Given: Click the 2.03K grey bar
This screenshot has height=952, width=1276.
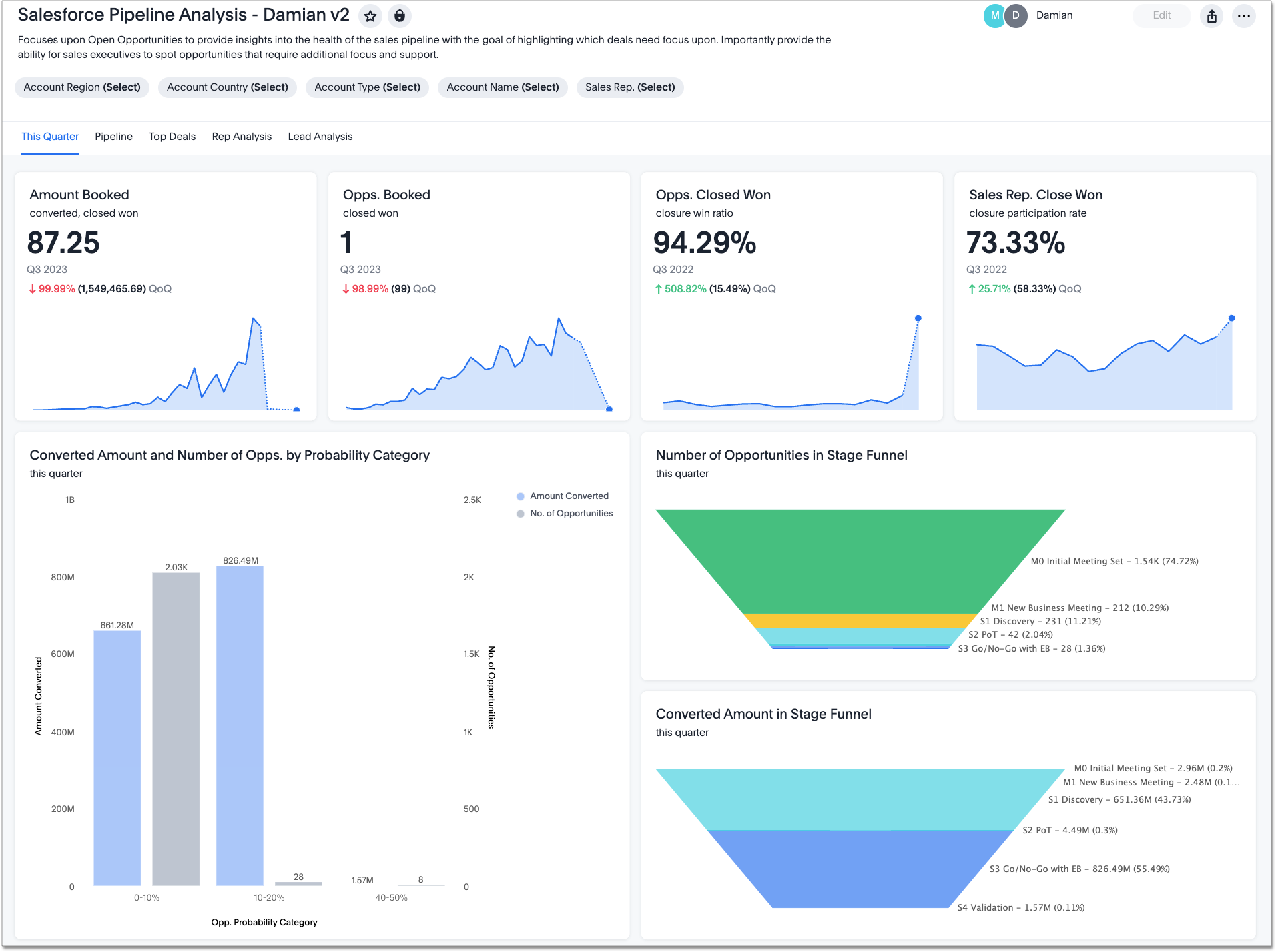Looking at the screenshot, I should [x=176, y=729].
